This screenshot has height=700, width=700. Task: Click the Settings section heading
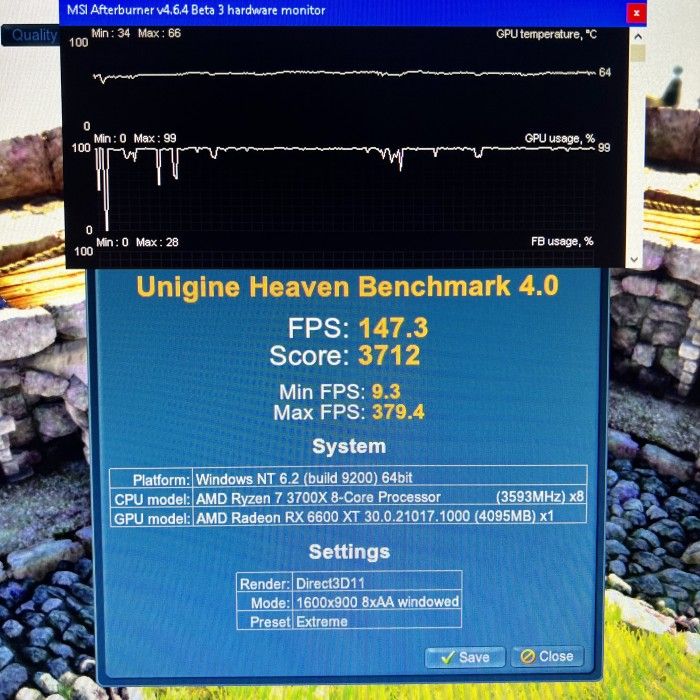click(350, 552)
